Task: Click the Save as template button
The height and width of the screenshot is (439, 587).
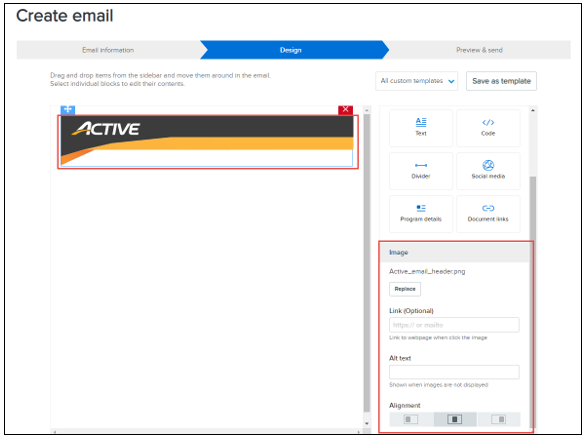Action: [x=501, y=81]
